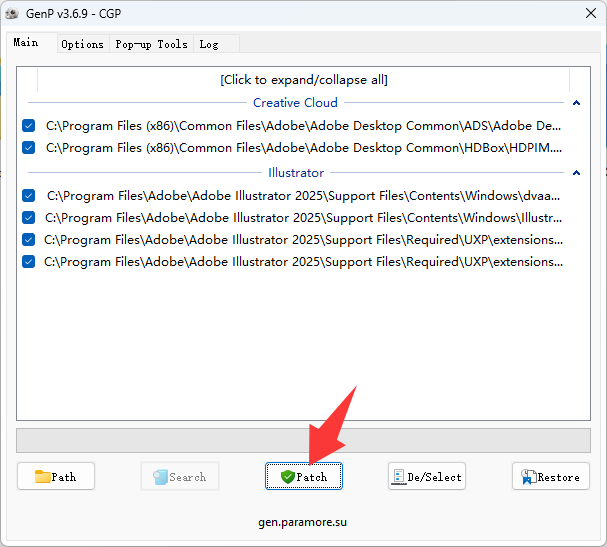Click [Click to expand/collapse all] header
The image size is (607, 547).
tap(304, 80)
